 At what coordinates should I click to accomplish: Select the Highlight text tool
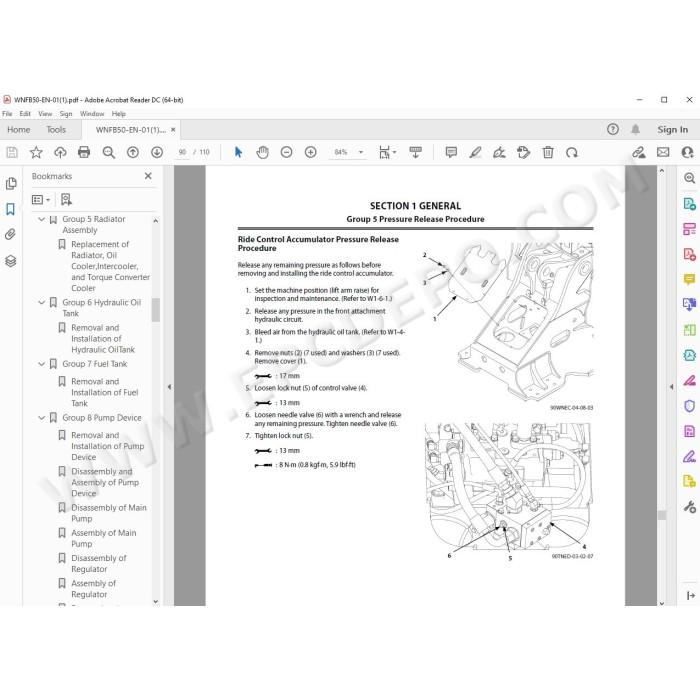click(475, 153)
